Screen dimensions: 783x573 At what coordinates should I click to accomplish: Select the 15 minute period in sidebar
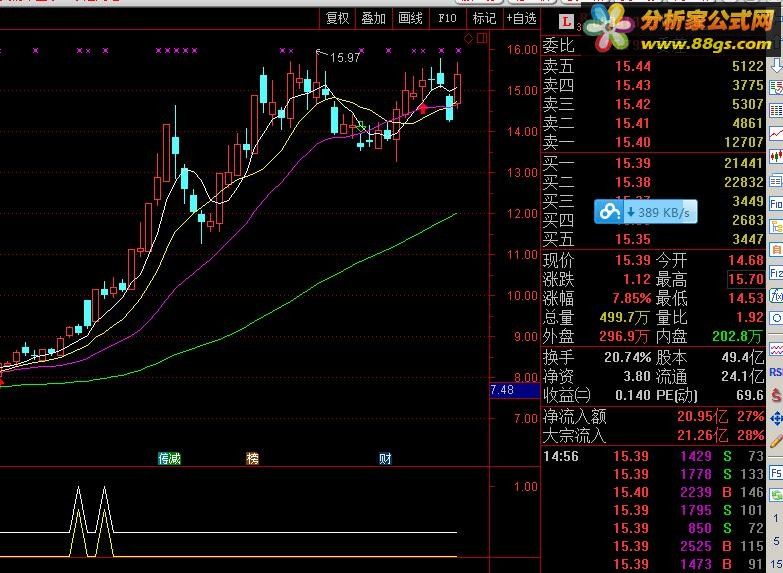tap(777, 564)
